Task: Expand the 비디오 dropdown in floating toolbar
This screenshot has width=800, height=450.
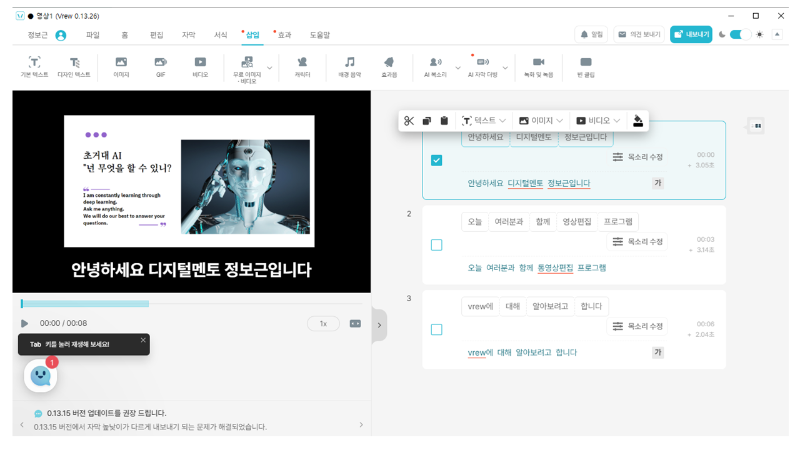Action: [598, 121]
